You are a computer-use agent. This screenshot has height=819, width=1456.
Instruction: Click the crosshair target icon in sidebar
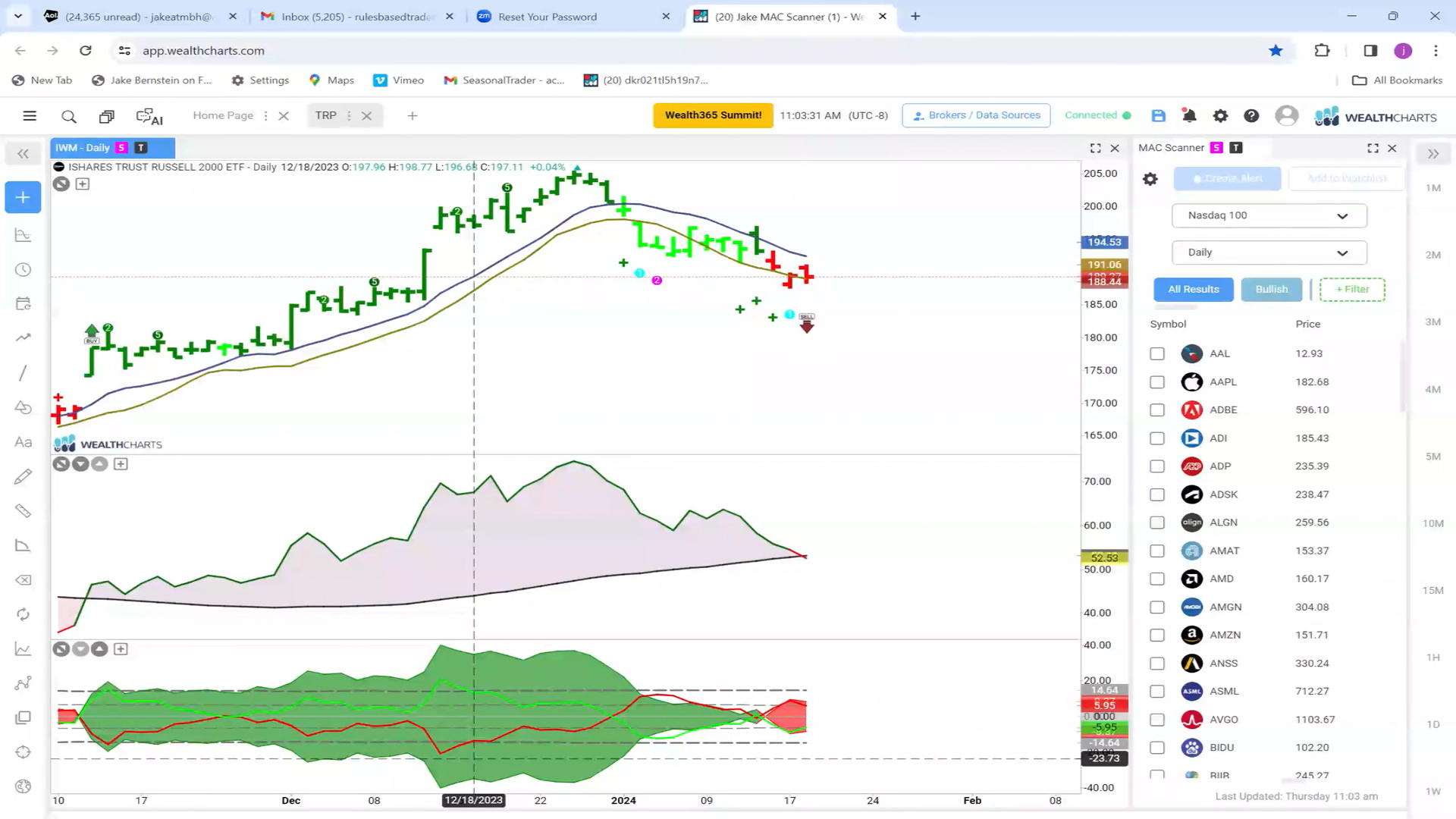point(23,752)
